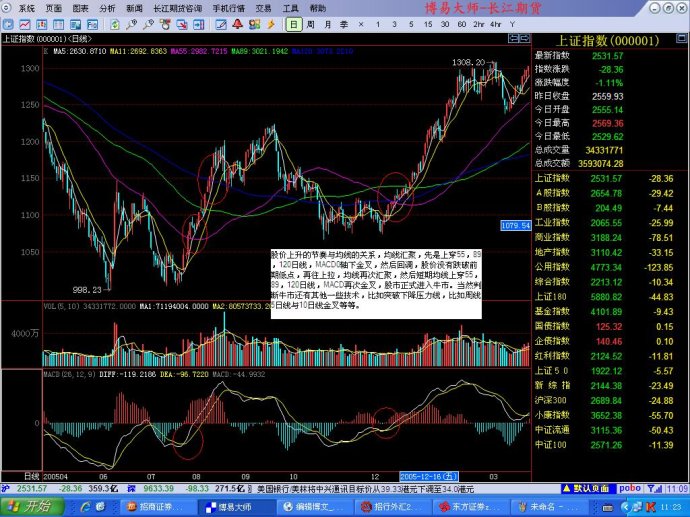The height and width of the screenshot is (517, 690).
Task: Open the 交易 menu
Action: pyautogui.click(x=264, y=8)
